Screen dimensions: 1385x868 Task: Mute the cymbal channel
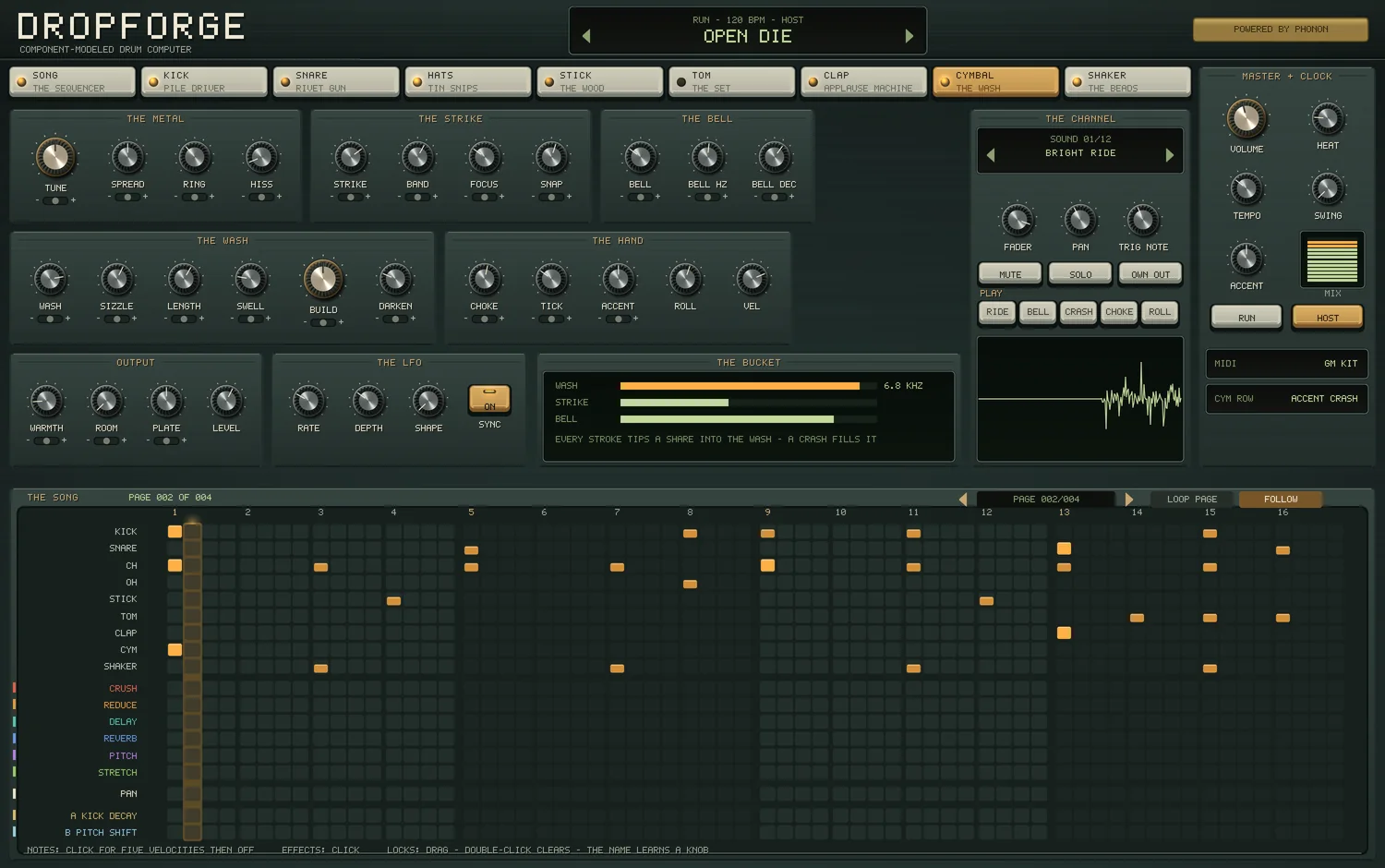pyautogui.click(x=1010, y=274)
